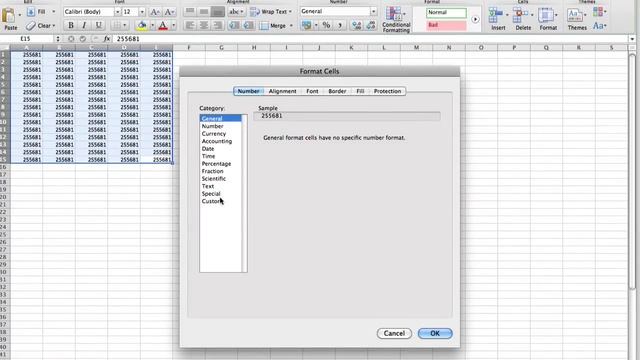Align text left

tap(189, 25)
